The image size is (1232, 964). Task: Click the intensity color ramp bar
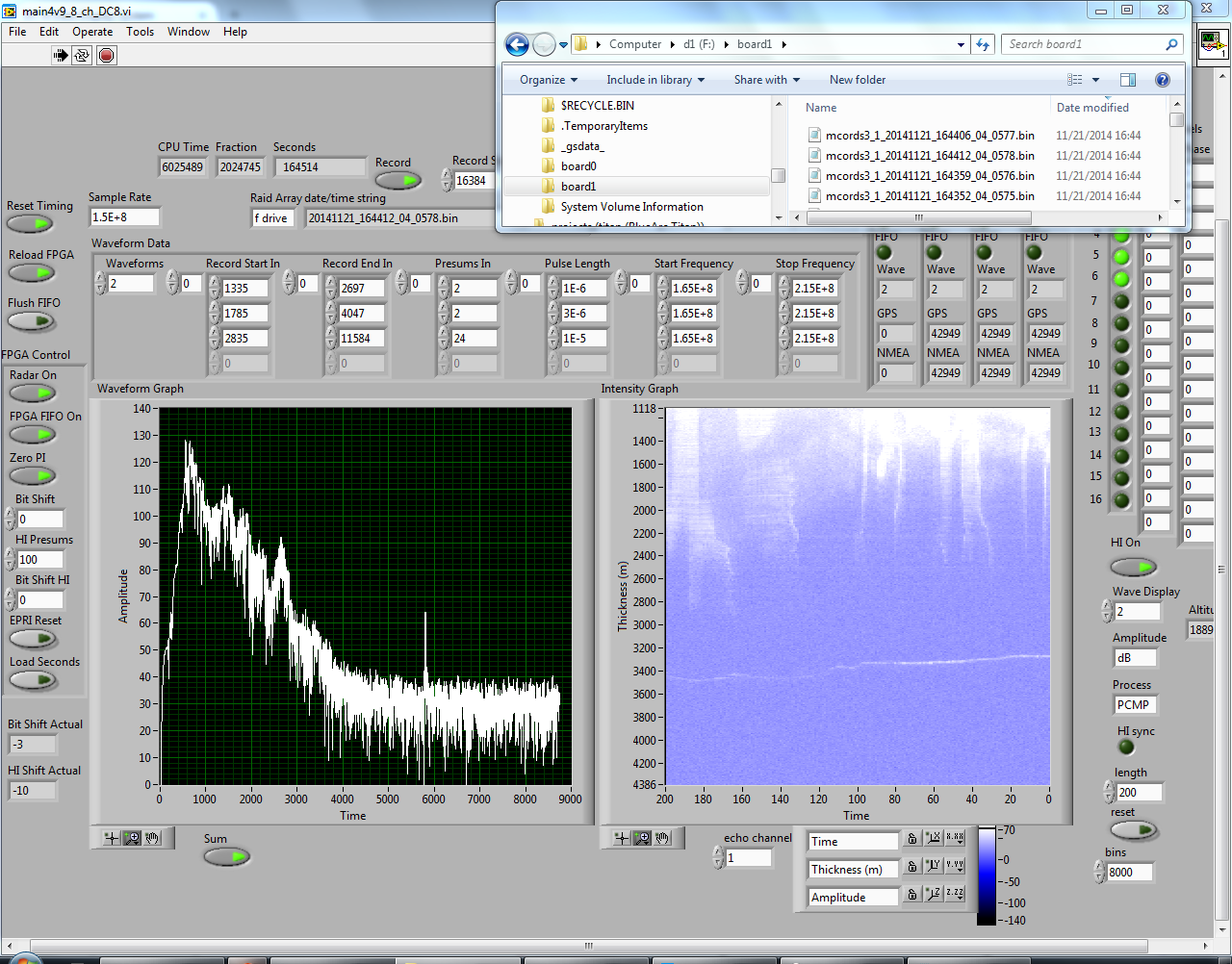click(987, 875)
